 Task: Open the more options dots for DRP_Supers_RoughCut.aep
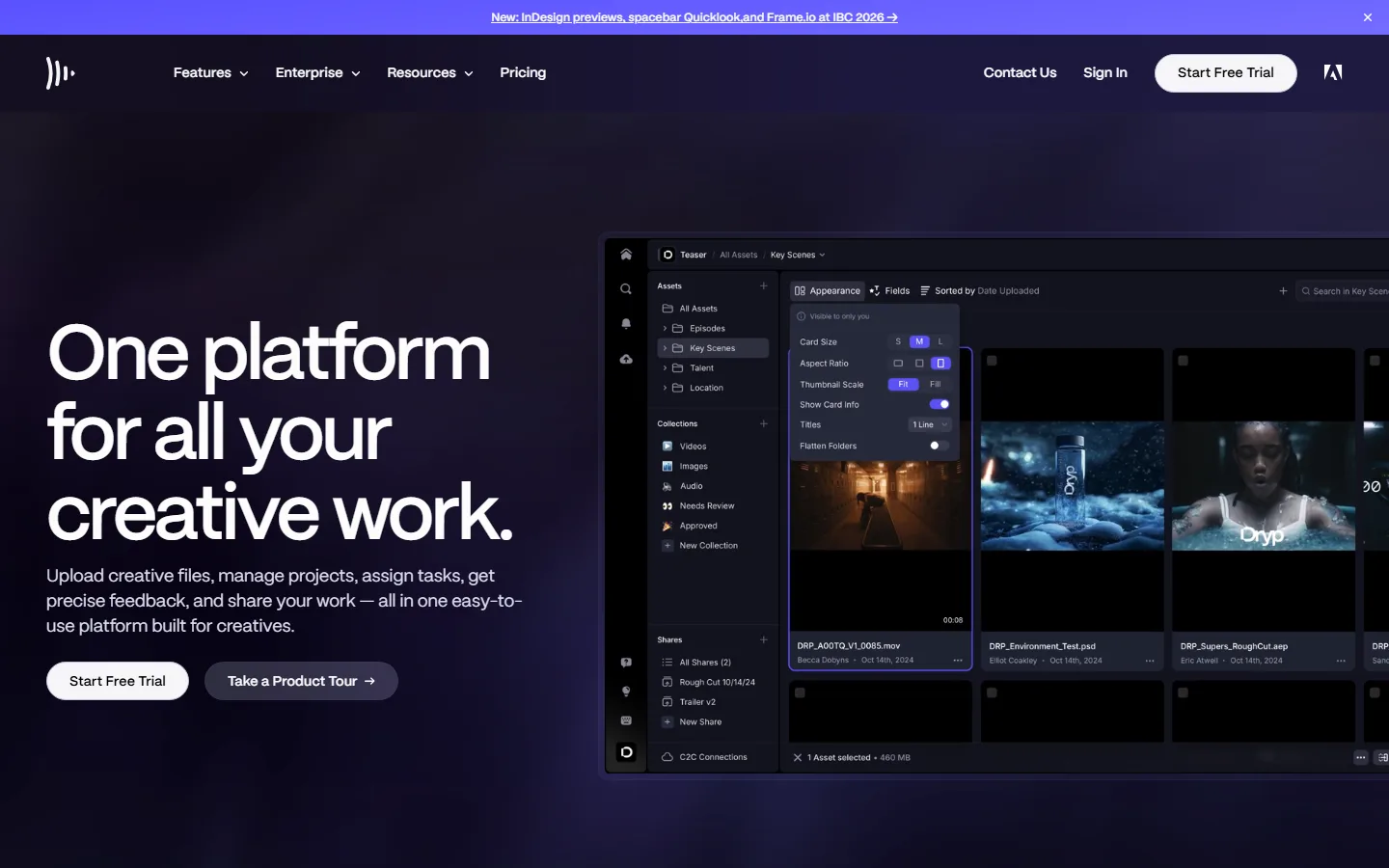[x=1341, y=661]
